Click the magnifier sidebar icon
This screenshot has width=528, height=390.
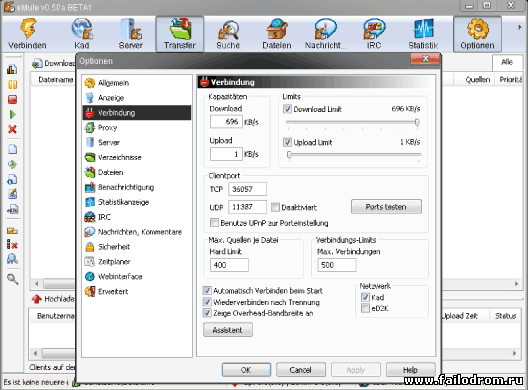click(x=12, y=279)
